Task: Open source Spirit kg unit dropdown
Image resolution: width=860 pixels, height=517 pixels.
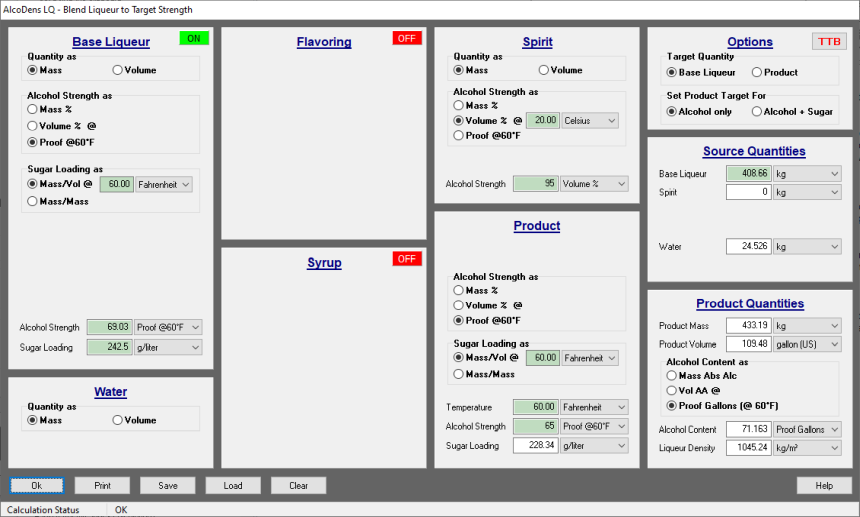Action: point(807,192)
